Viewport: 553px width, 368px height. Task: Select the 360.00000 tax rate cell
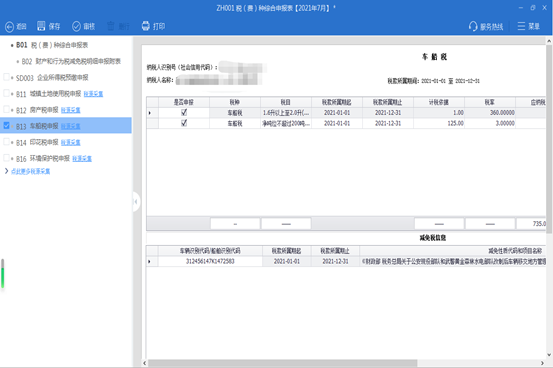pyautogui.click(x=490, y=113)
